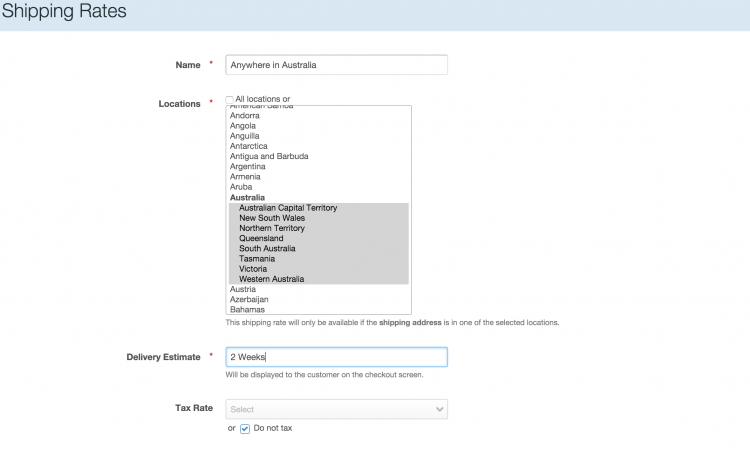The height and width of the screenshot is (453, 750).
Task: Uncheck the Do not tax checkbox
Action: tap(245, 429)
